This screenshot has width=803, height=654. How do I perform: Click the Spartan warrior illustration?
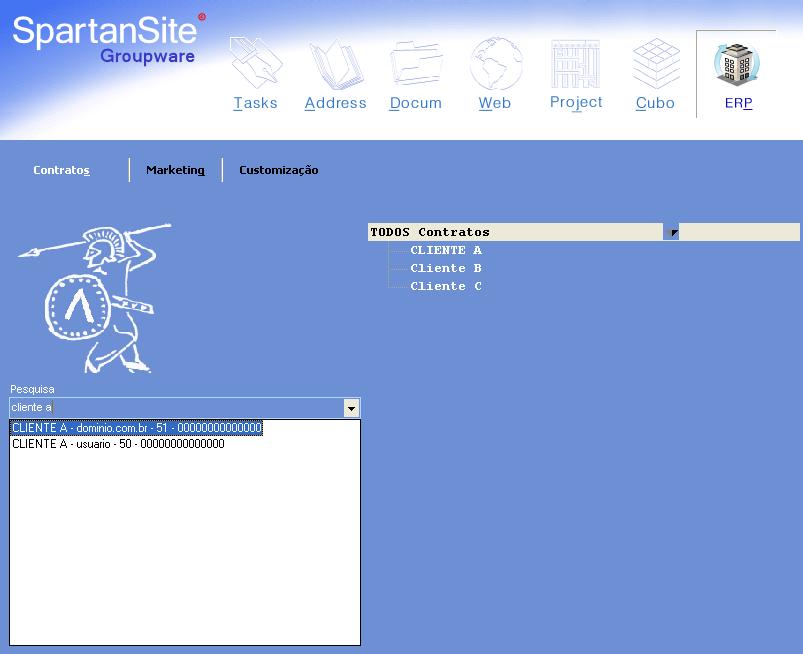94,298
